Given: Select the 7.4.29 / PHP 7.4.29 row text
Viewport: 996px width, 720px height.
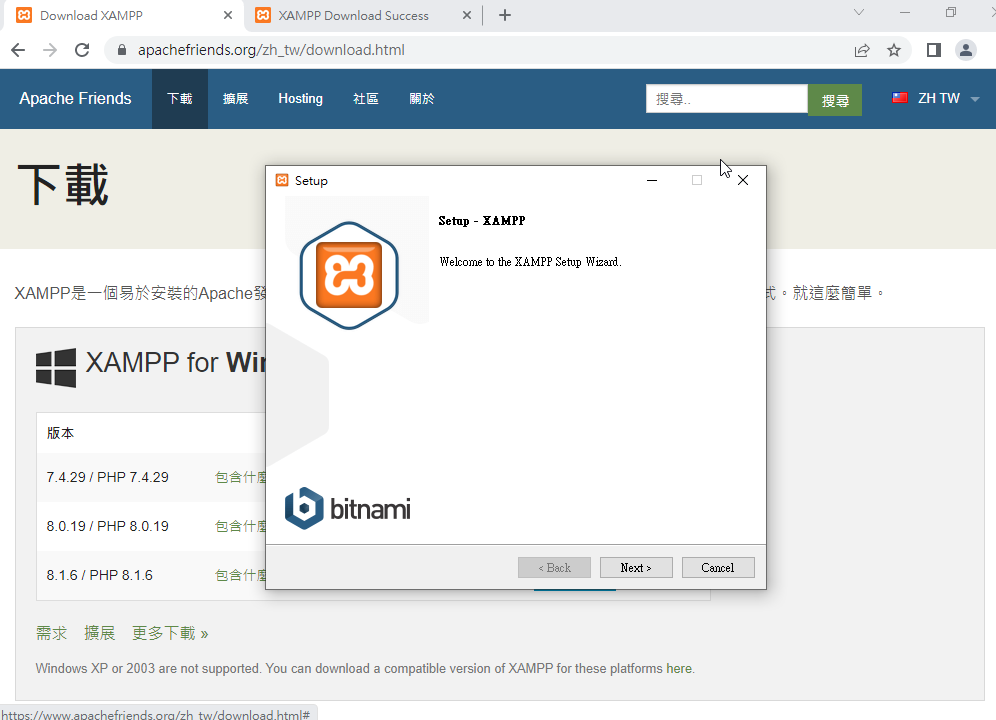Looking at the screenshot, I should click(x=107, y=477).
